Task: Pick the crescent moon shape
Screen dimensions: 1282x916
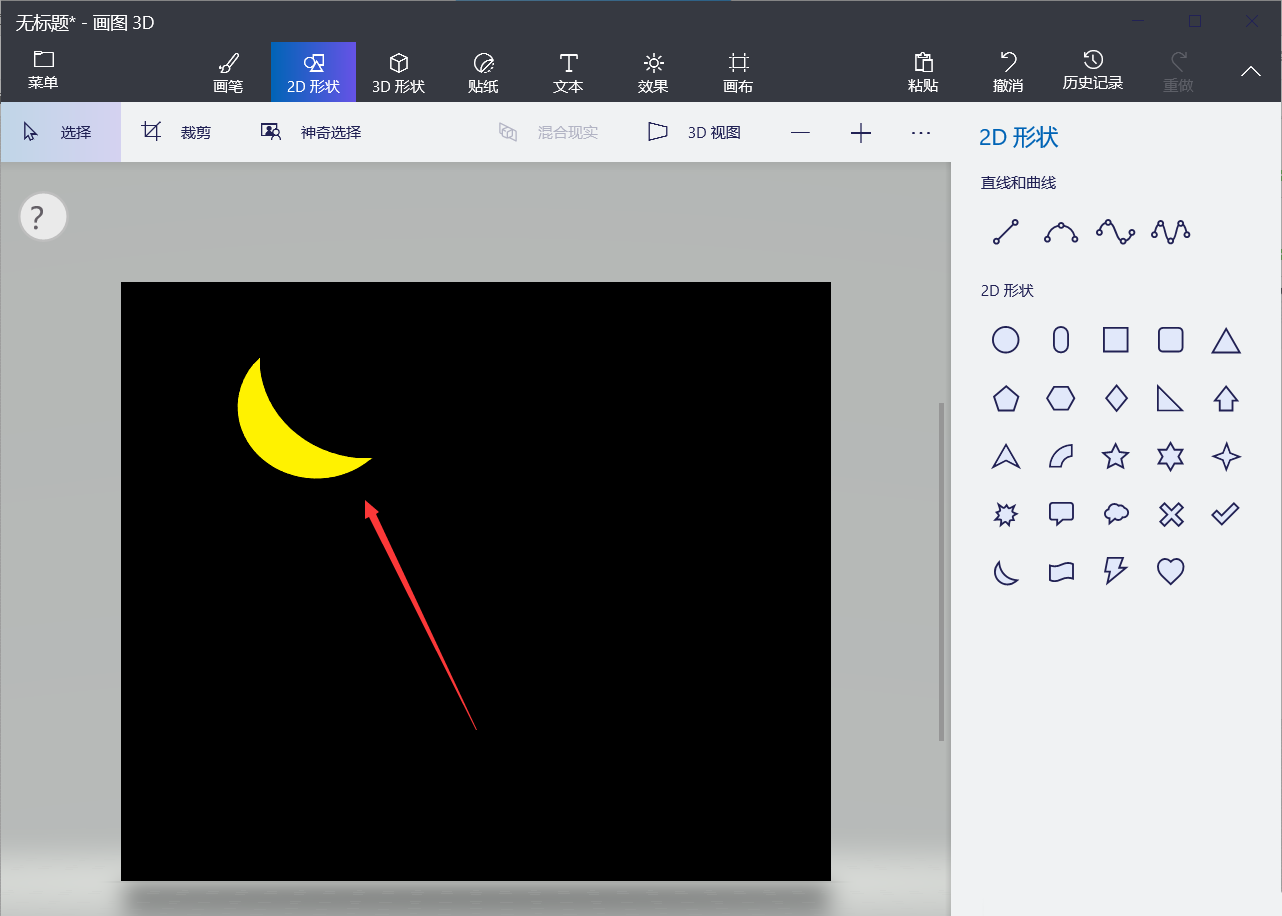Action: (1006, 572)
